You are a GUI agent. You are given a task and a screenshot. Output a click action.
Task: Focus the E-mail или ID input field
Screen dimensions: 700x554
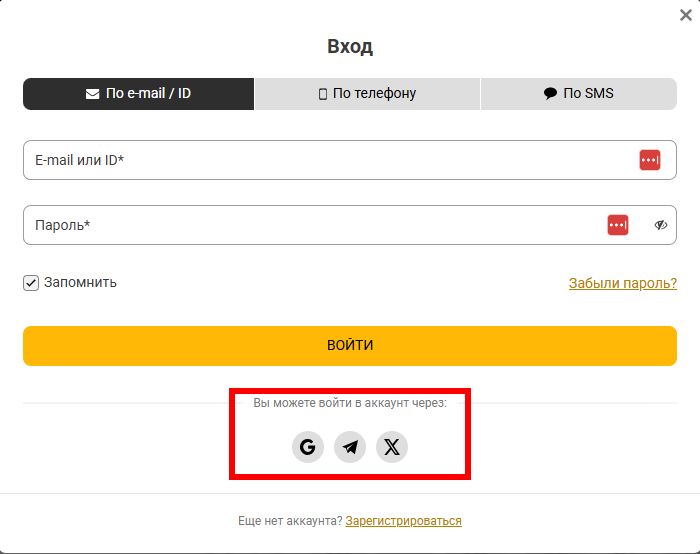(x=320, y=160)
